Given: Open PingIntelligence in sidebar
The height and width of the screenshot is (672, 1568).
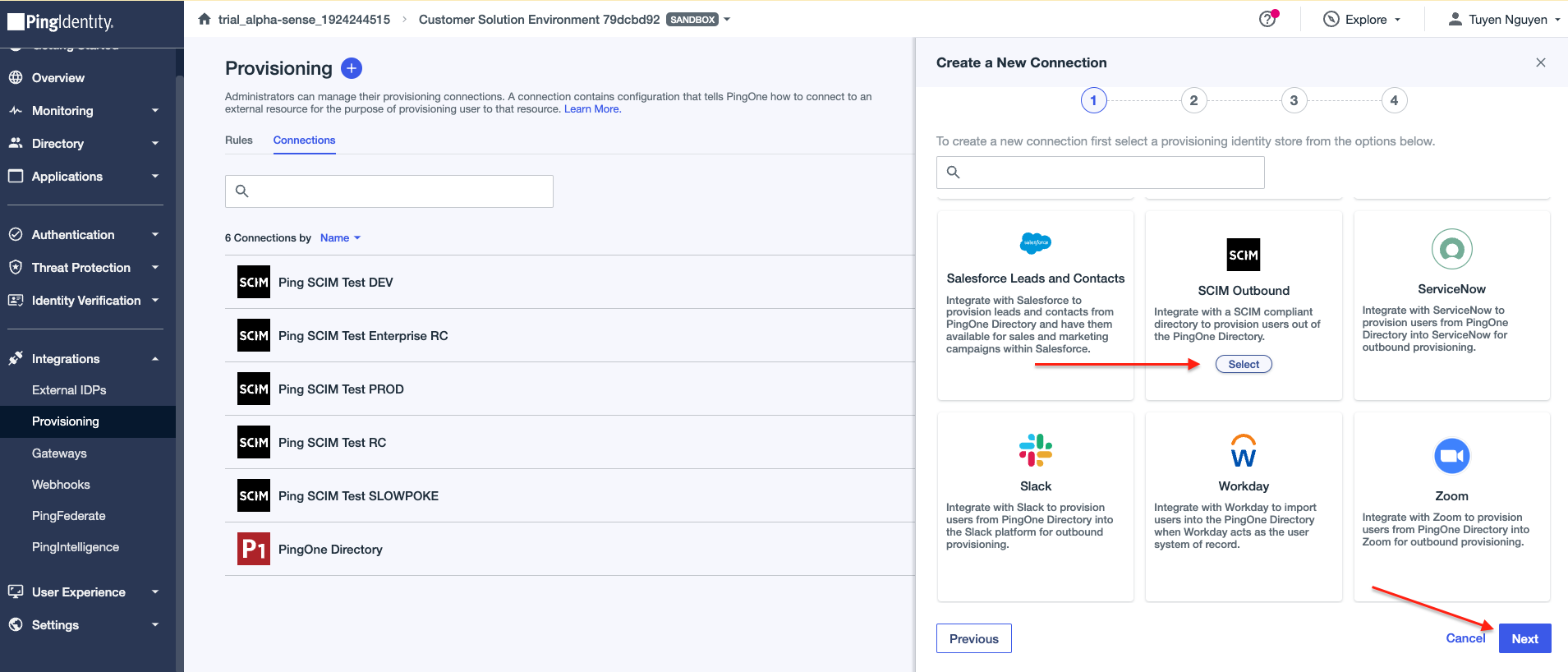Looking at the screenshot, I should 76,546.
